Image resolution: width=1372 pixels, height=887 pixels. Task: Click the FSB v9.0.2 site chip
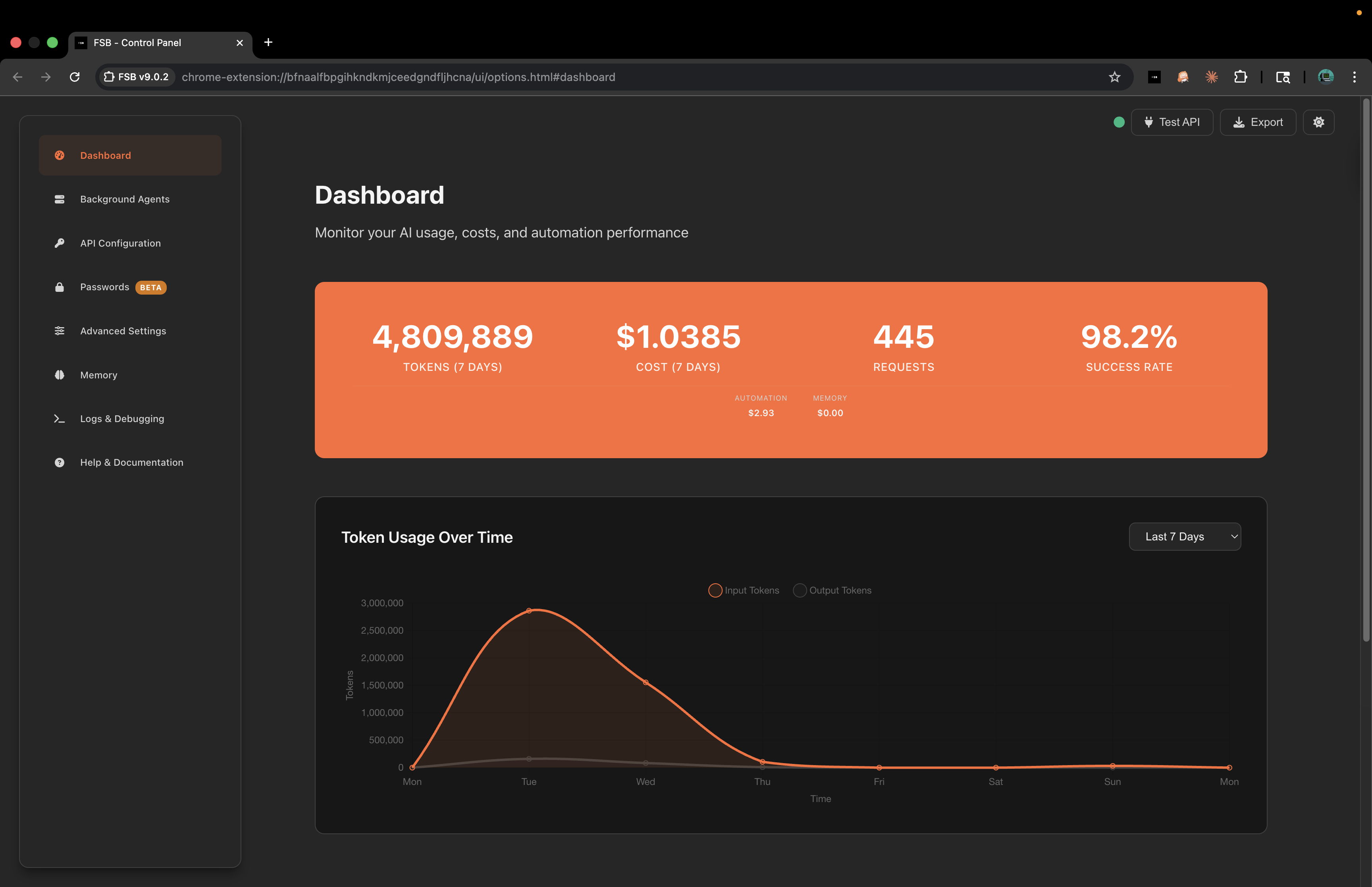[x=137, y=77]
